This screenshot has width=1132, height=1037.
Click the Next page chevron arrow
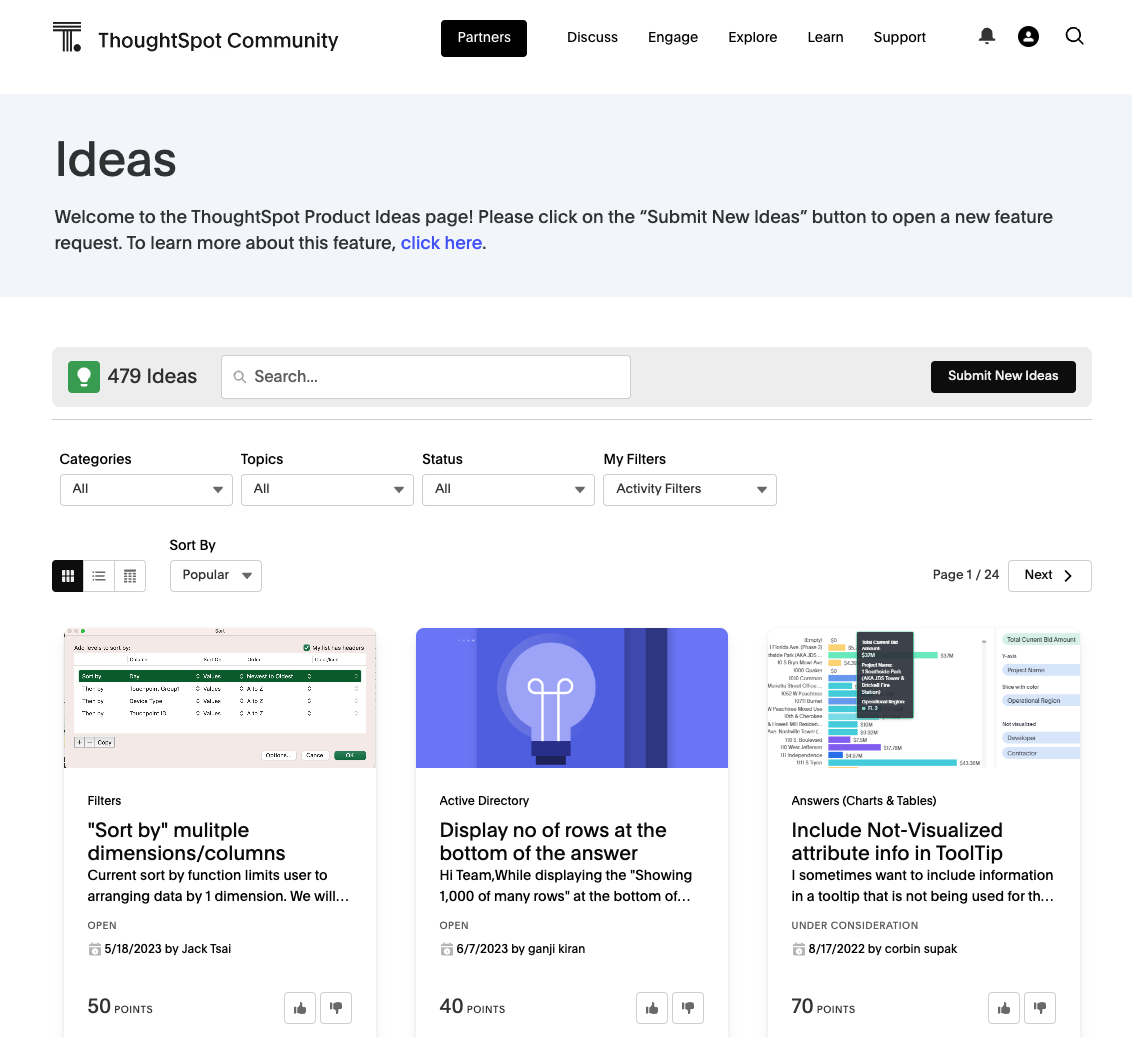point(1068,576)
